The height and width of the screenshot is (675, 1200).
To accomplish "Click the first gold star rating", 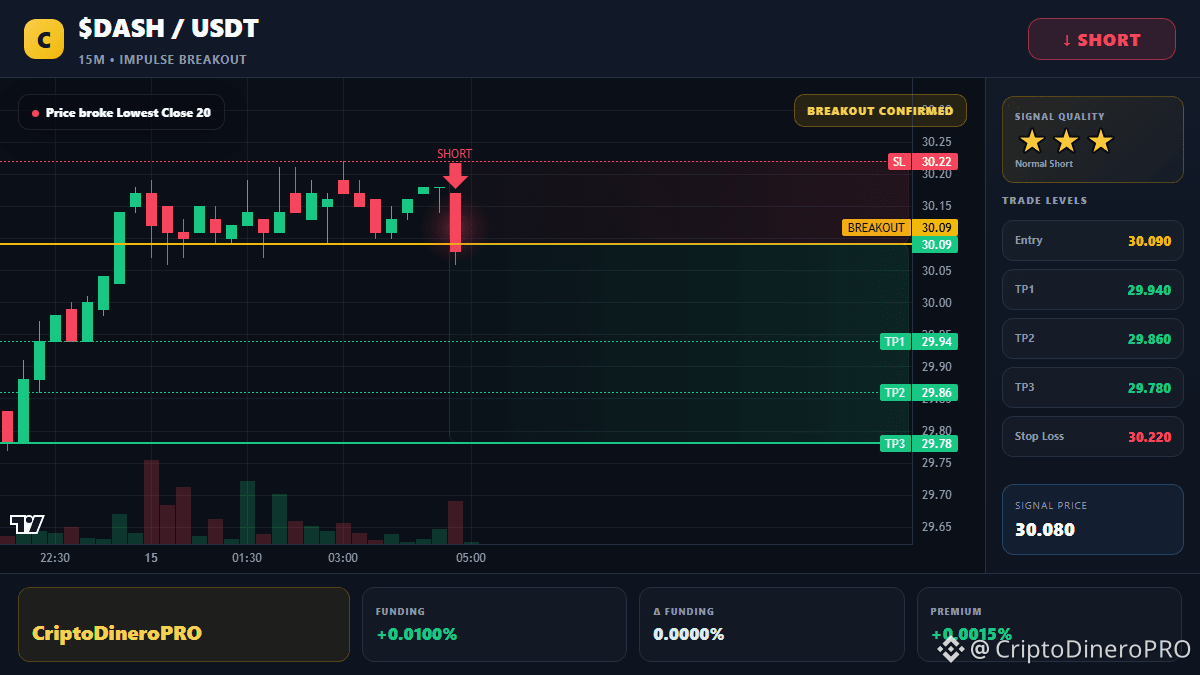I will 1031,141.
